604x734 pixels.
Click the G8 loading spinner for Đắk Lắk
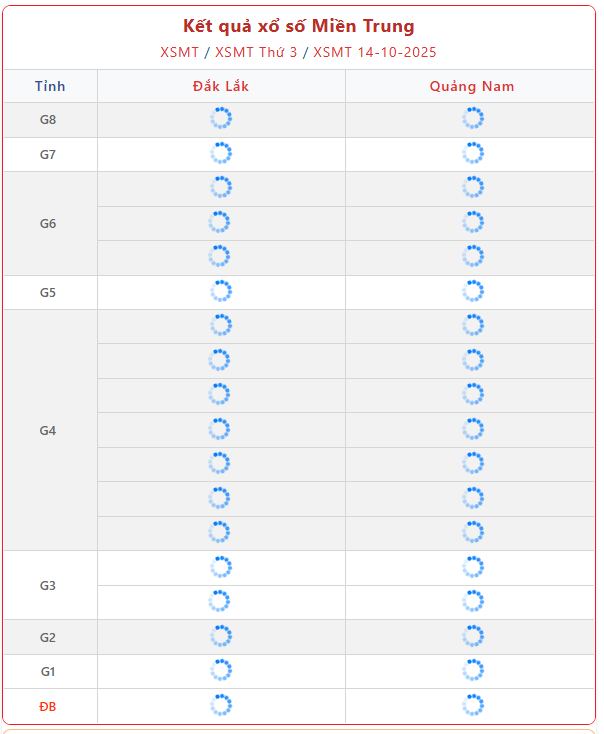pos(221,119)
